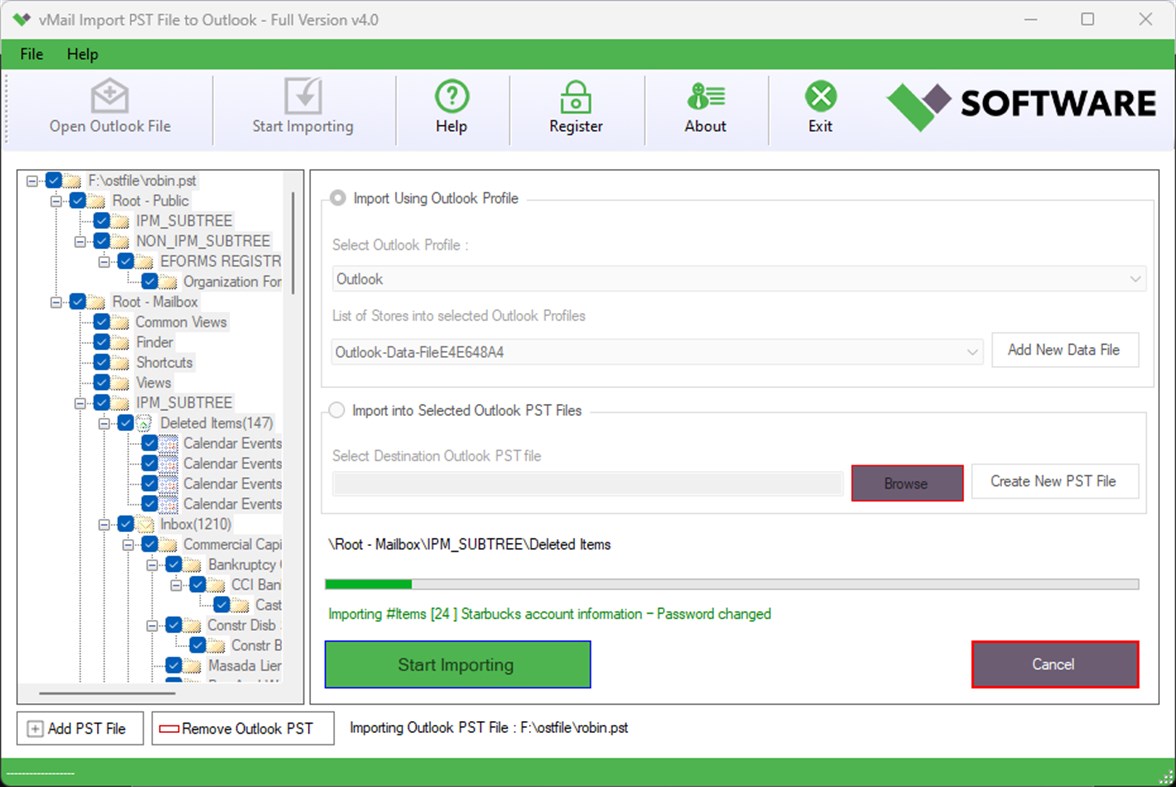1176x787 pixels.
Task: Open the Help menu
Action: tap(83, 54)
